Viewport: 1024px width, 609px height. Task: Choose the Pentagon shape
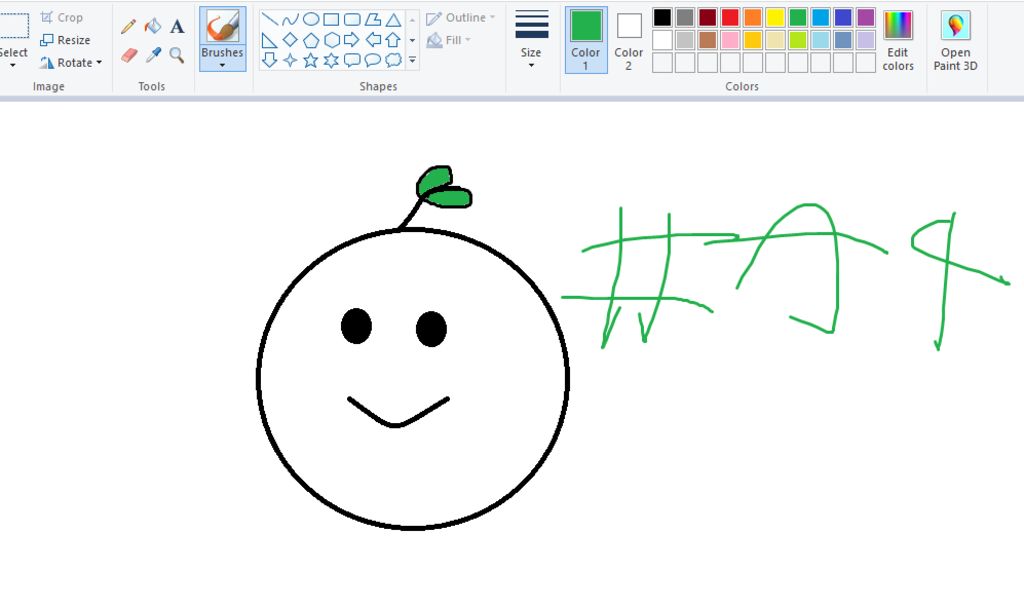click(x=311, y=40)
